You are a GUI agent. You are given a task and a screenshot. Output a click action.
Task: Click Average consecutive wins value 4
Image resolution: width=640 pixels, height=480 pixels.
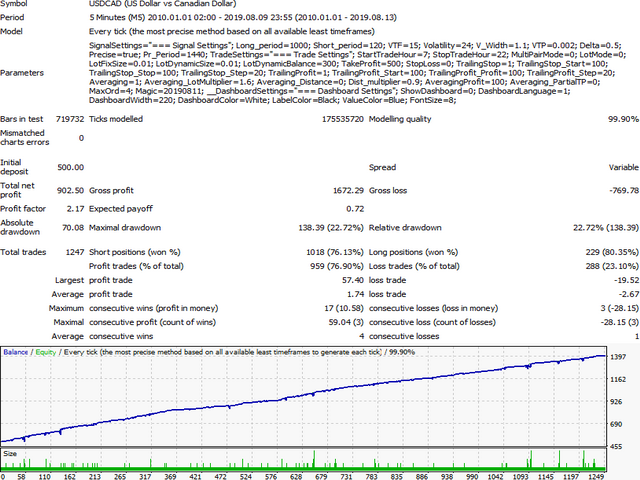point(362,337)
